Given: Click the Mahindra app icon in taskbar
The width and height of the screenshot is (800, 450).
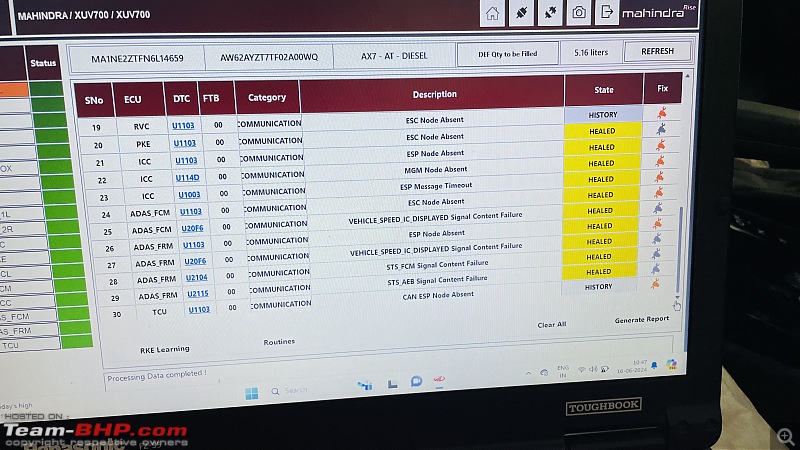Looking at the screenshot, I should [439, 380].
